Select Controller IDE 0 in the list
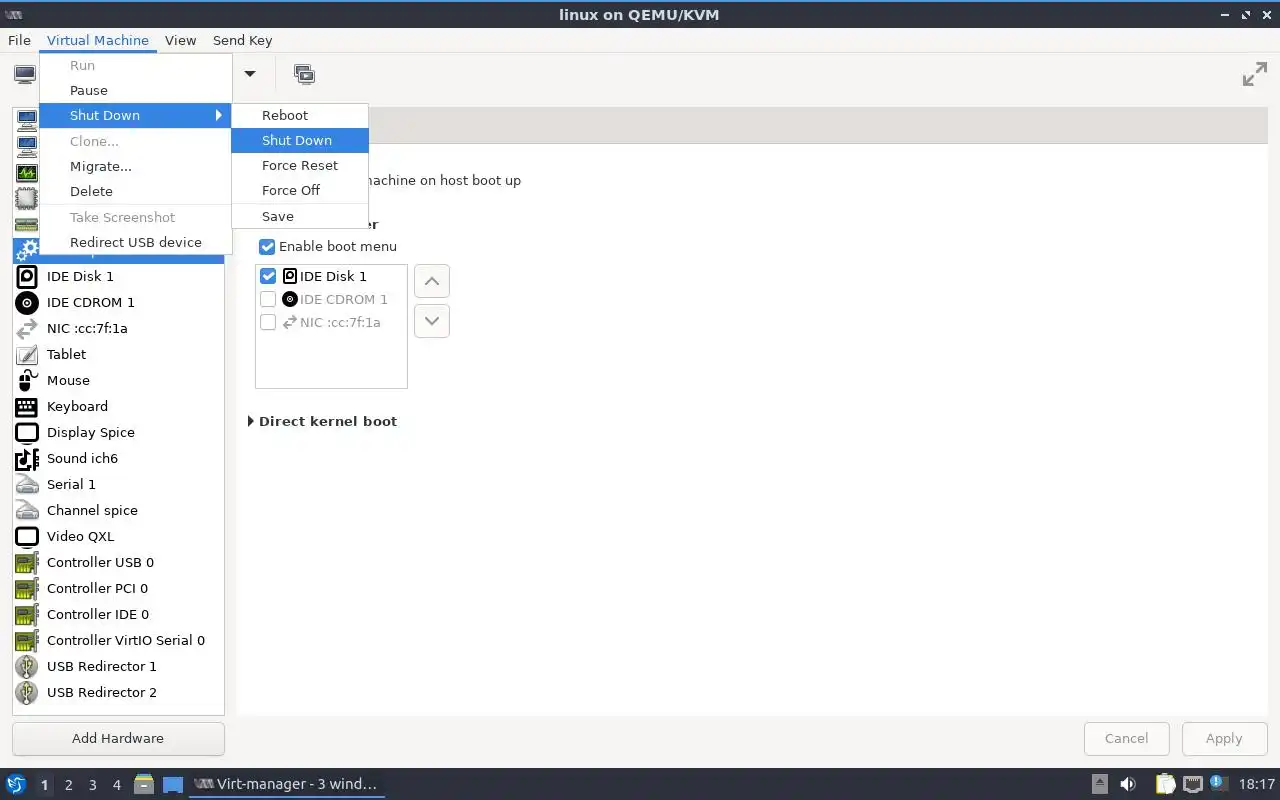The image size is (1280, 800). coord(118,614)
